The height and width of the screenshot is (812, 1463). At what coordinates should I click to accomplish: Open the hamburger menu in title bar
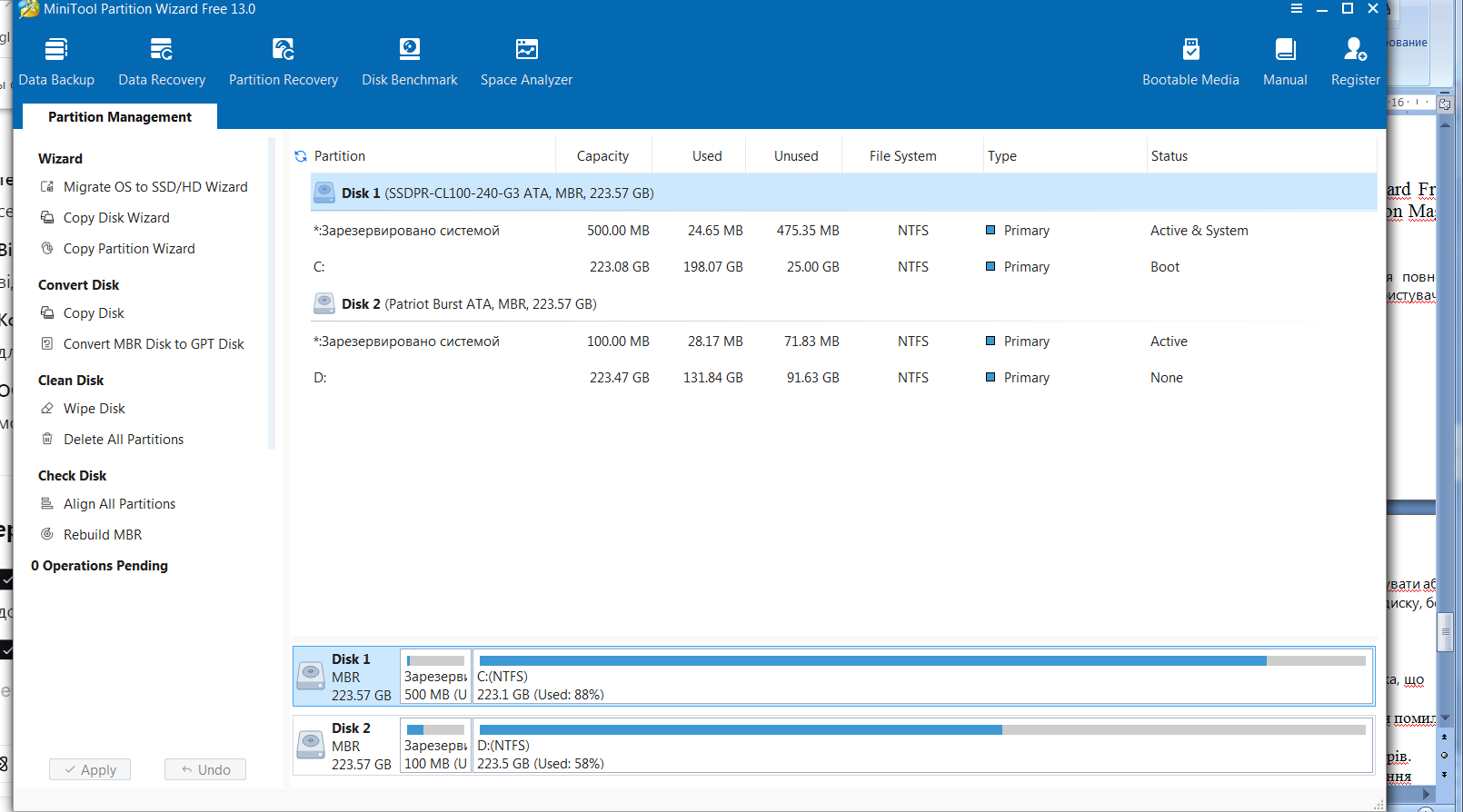1297,9
